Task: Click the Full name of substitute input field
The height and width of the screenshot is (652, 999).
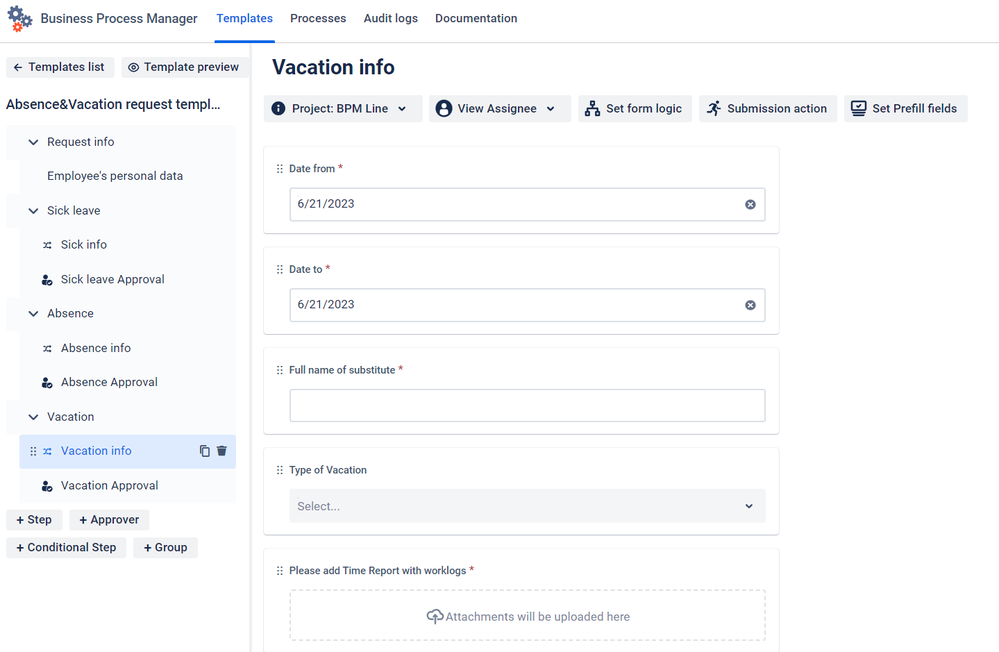Action: point(528,405)
